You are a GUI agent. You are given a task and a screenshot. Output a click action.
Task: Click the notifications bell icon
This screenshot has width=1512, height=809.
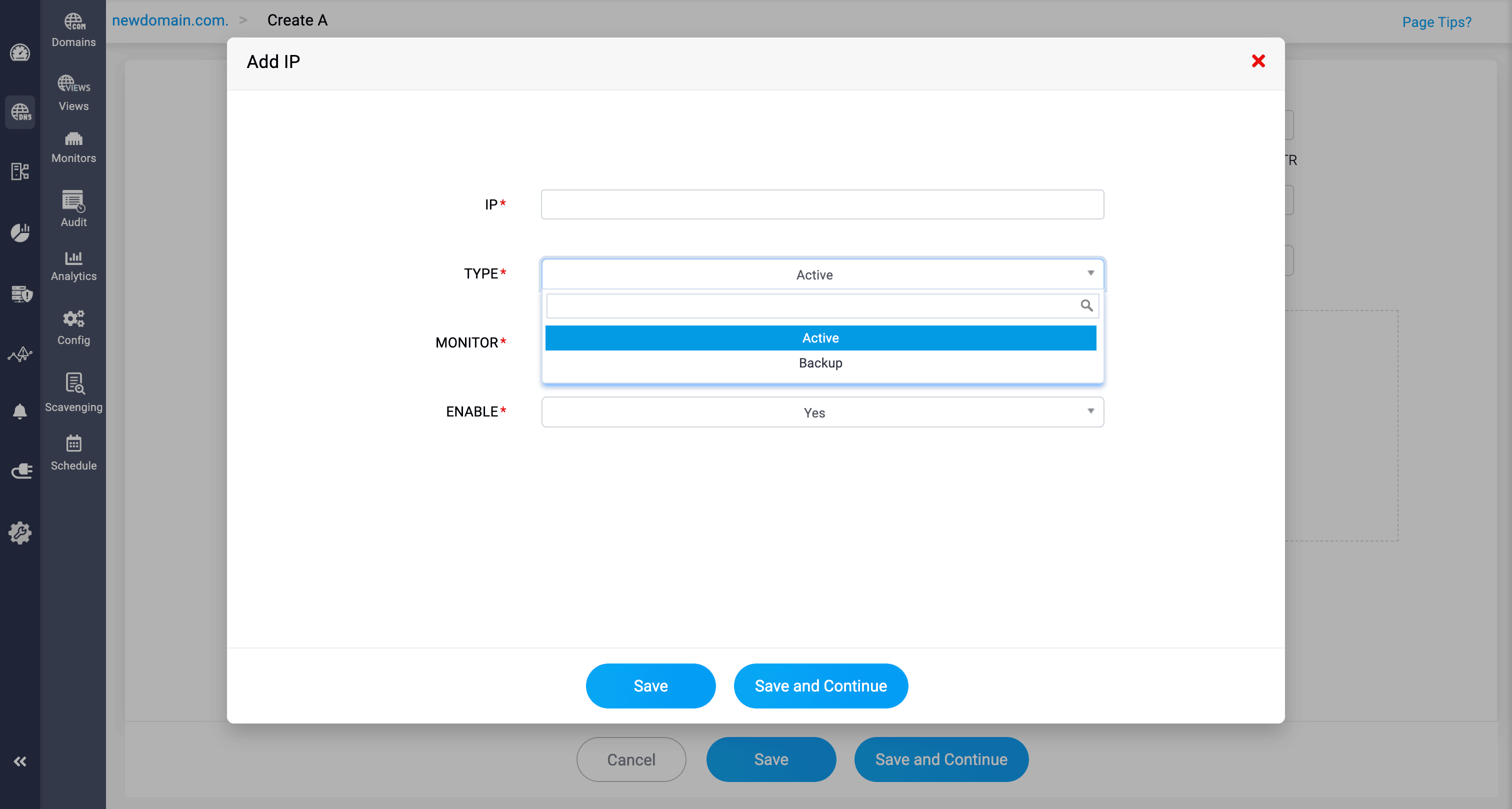20,411
